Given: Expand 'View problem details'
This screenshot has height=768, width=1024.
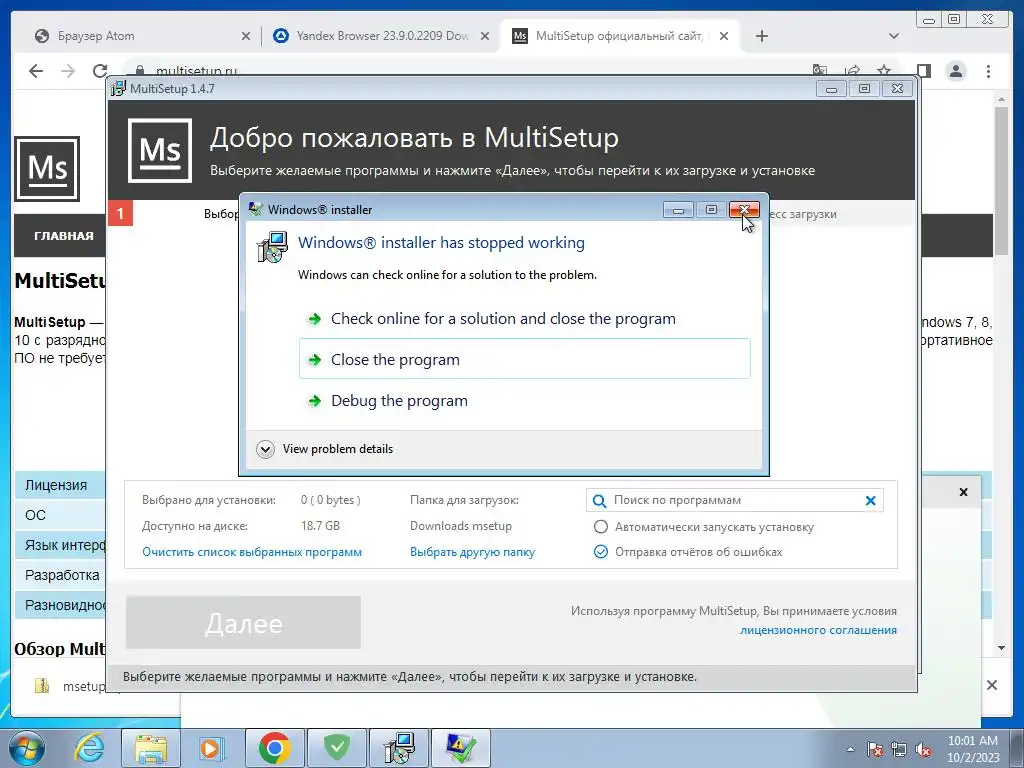Looking at the screenshot, I should tap(325, 449).
